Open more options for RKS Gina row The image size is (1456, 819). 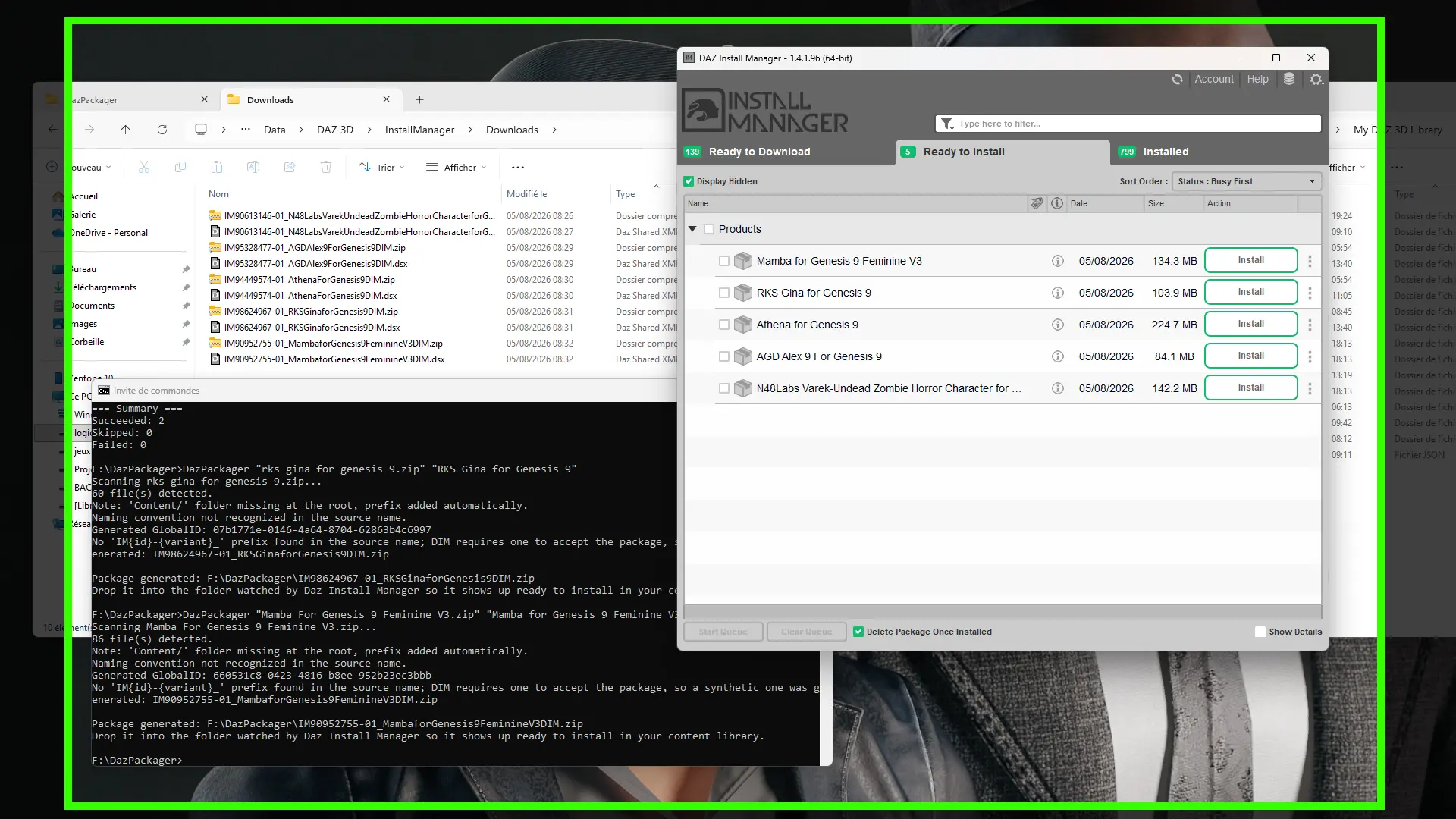[x=1310, y=293]
